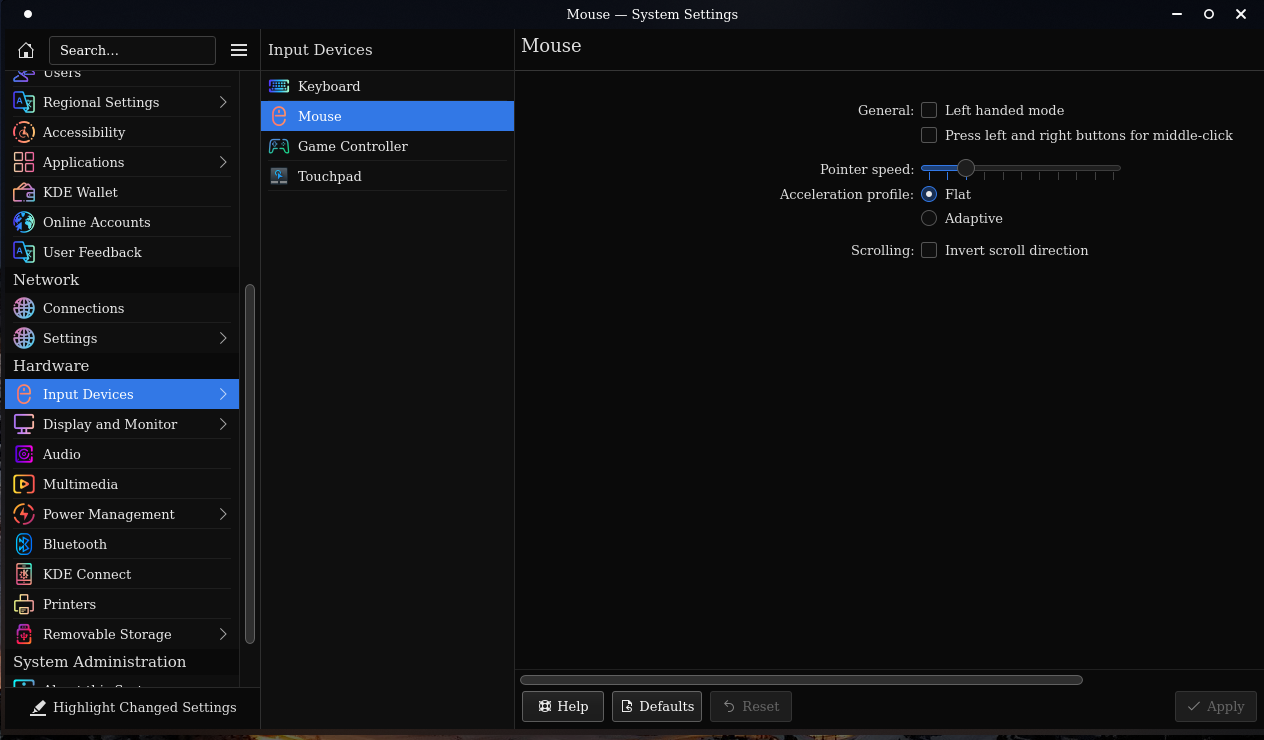
Task: Open the Accessibility settings page
Action: tap(84, 132)
